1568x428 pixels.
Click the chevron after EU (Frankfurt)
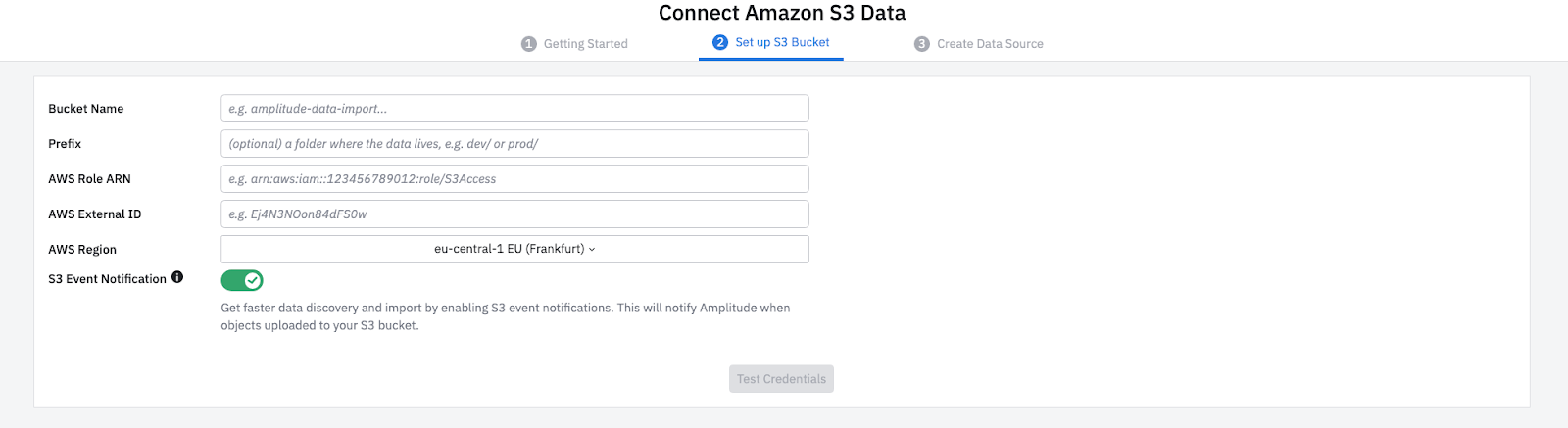[592, 250]
